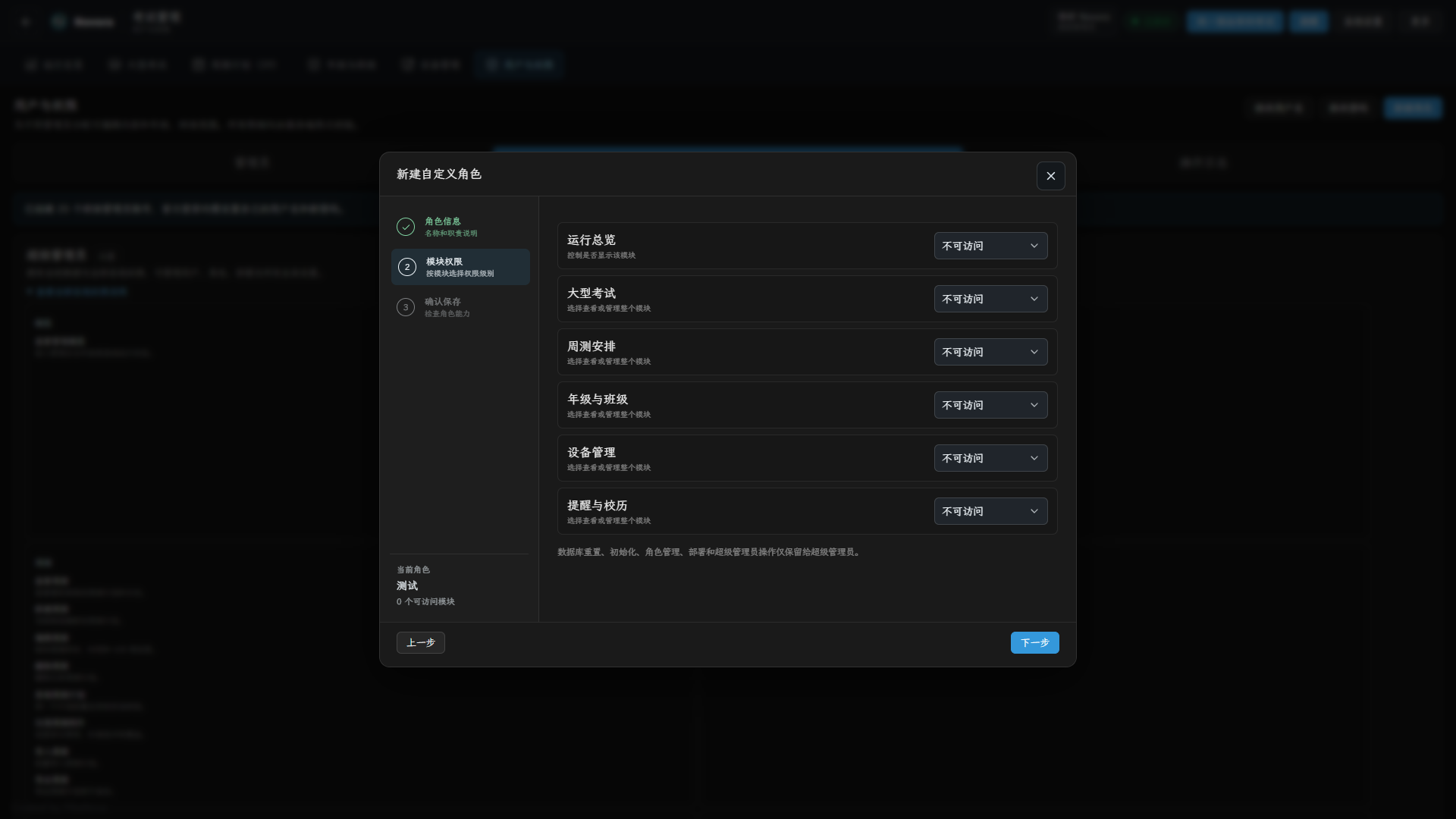Click the 上一步 button

[x=420, y=642]
